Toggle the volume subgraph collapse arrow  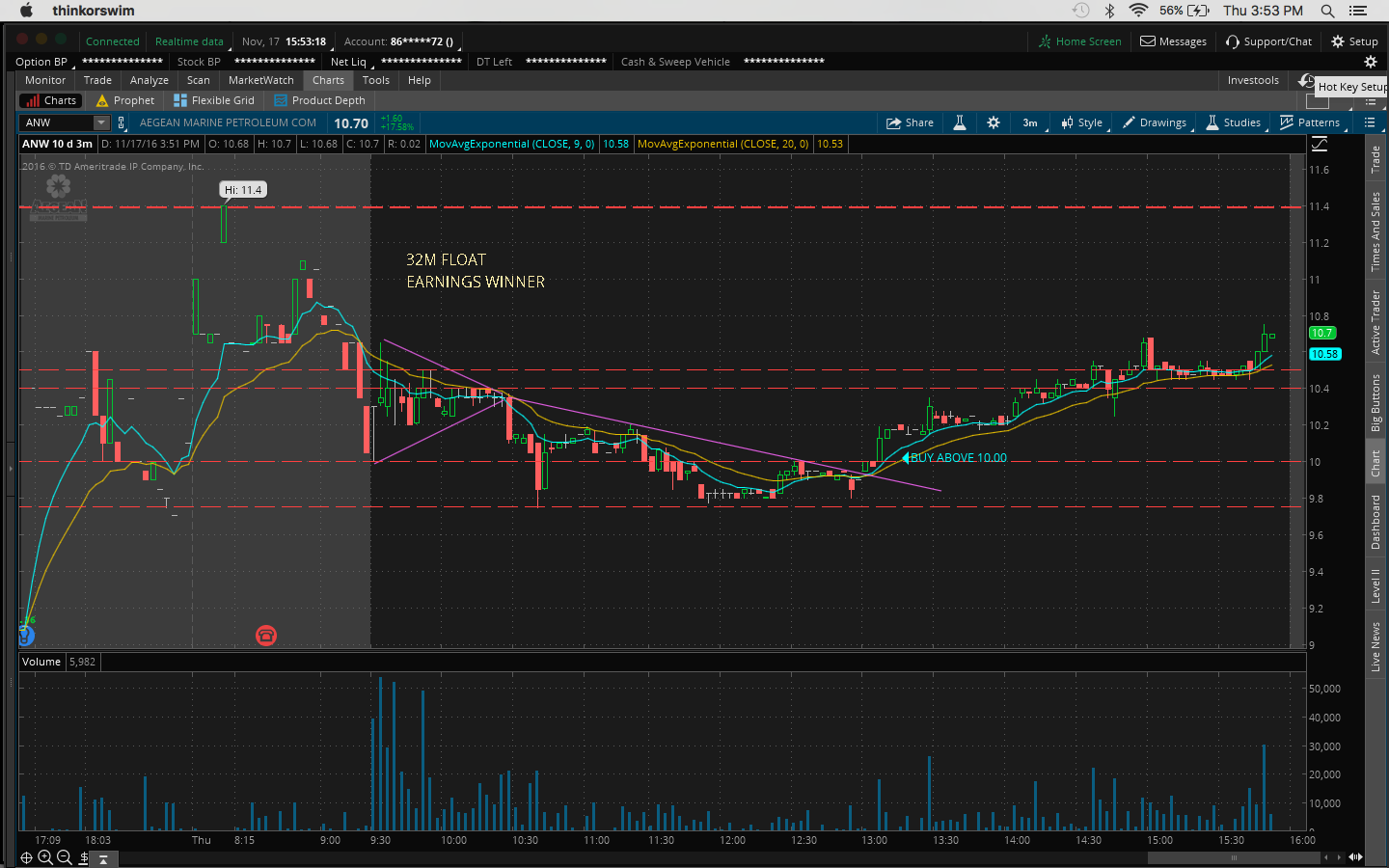tap(103, 858)
